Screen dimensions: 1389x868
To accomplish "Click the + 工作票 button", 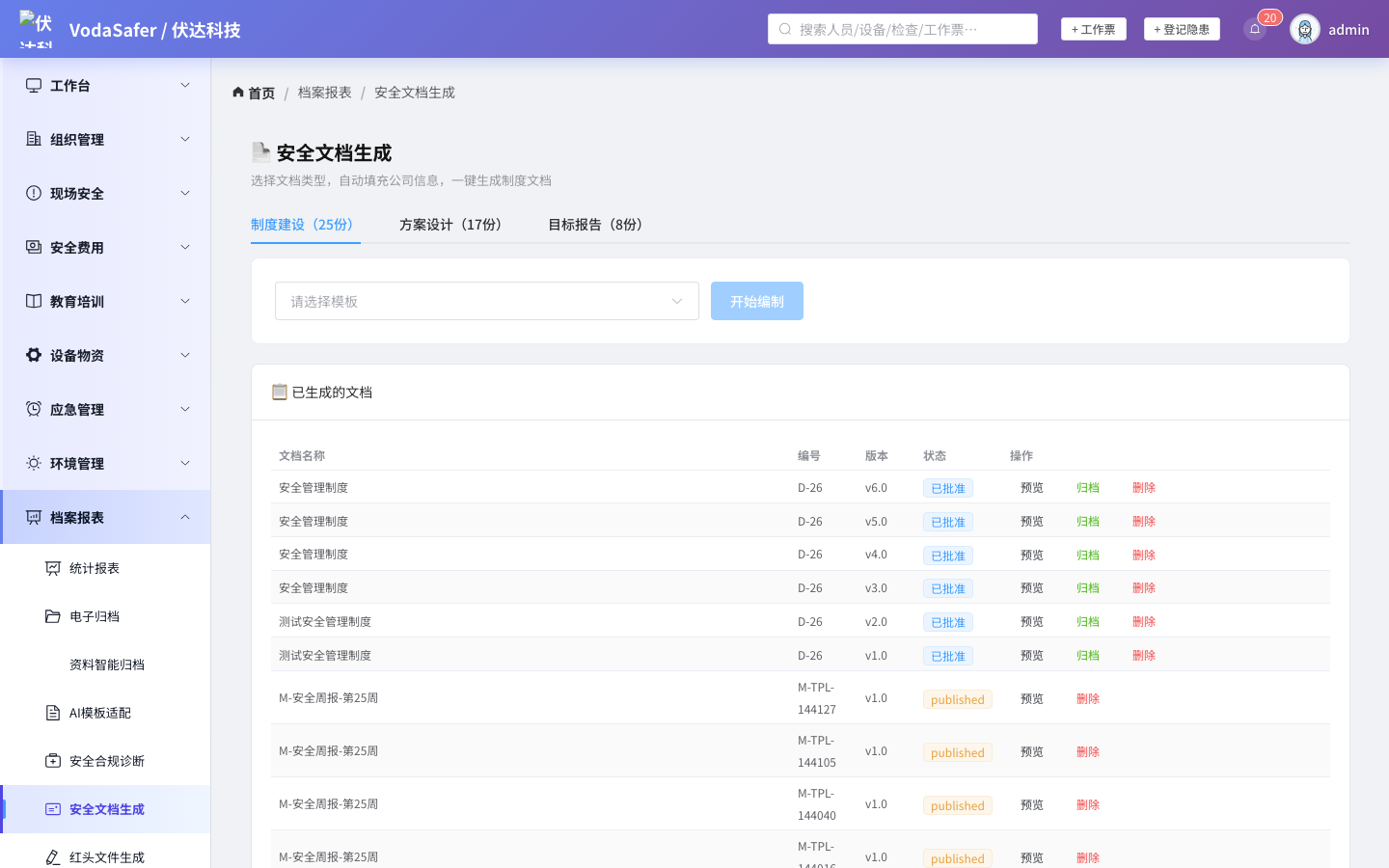I will 1094,29.
